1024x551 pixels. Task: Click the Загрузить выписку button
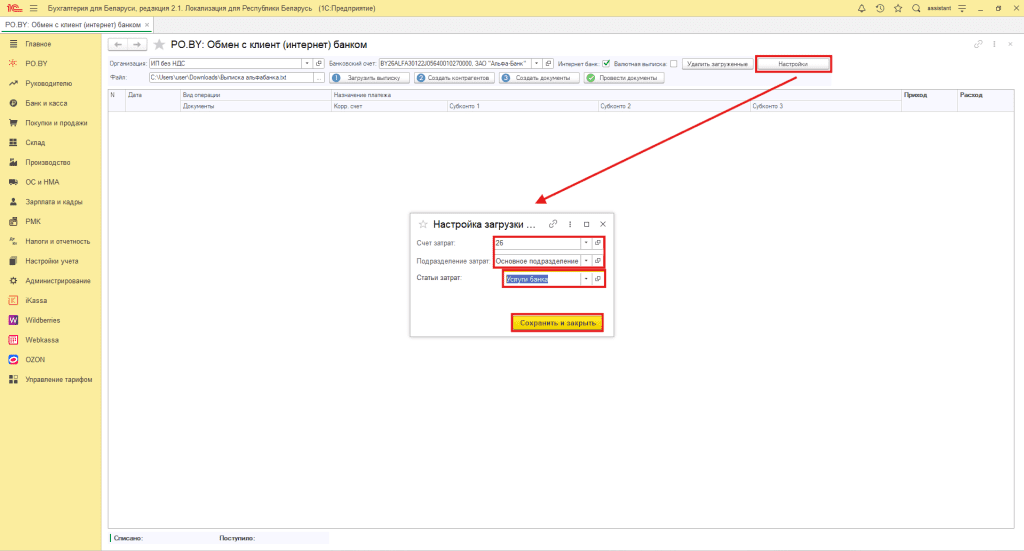click(369, 77)
